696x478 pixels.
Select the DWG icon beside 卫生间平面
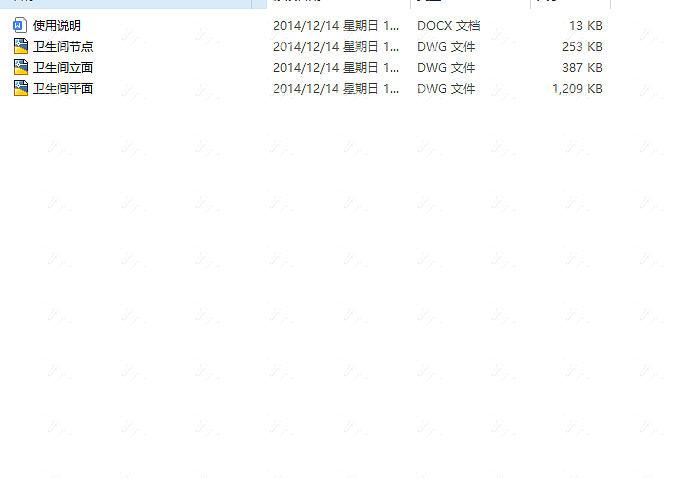click(x=20, y=88)
